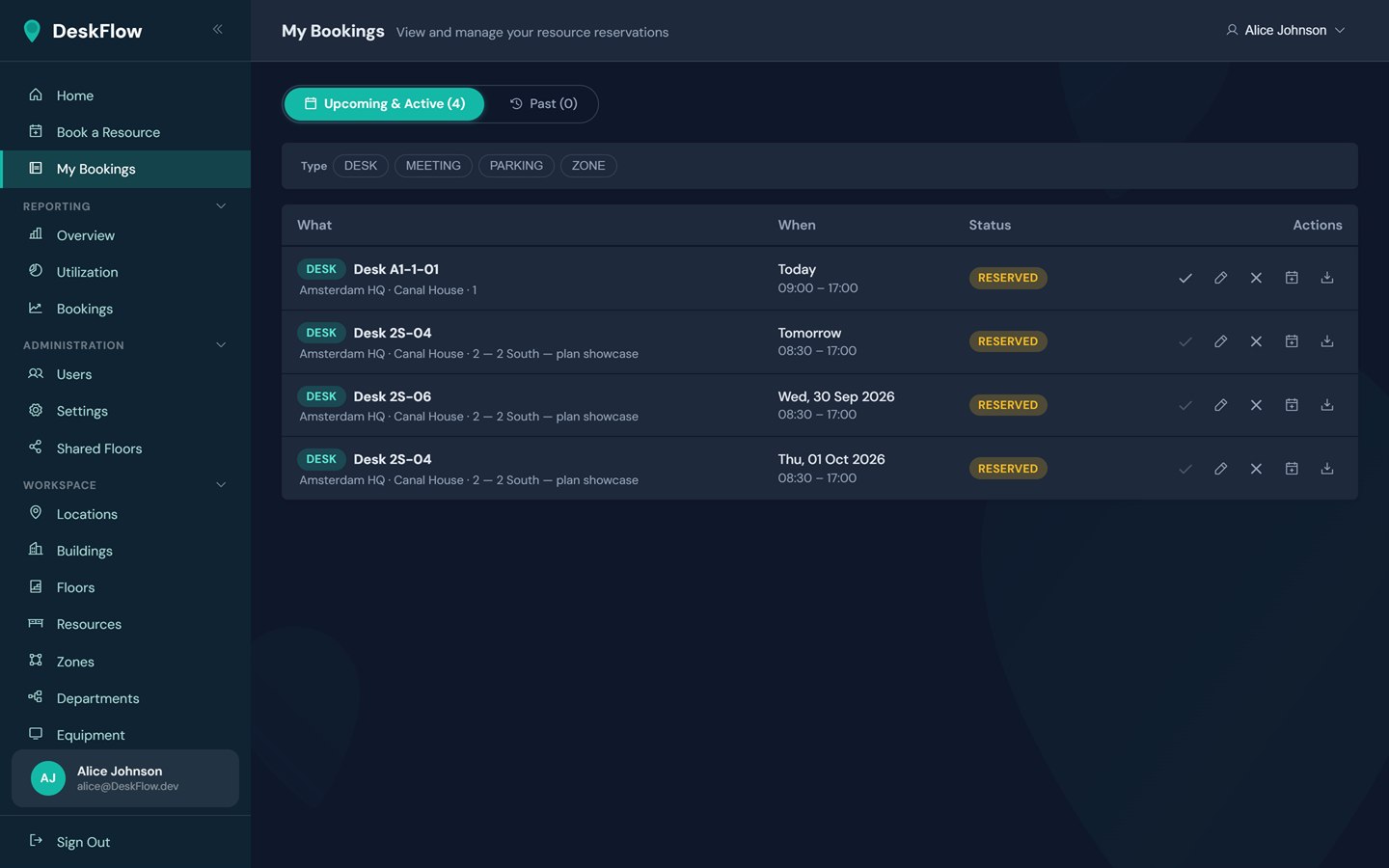Toggle the PARKING type filter
Image resolution: width=1389 pixels, height=868 pixels.
516,166
